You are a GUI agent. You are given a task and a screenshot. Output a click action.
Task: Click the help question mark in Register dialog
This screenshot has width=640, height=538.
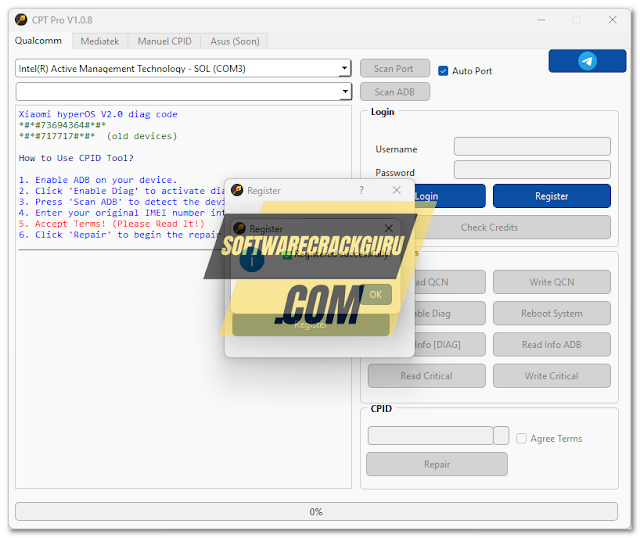pos(361,190)
